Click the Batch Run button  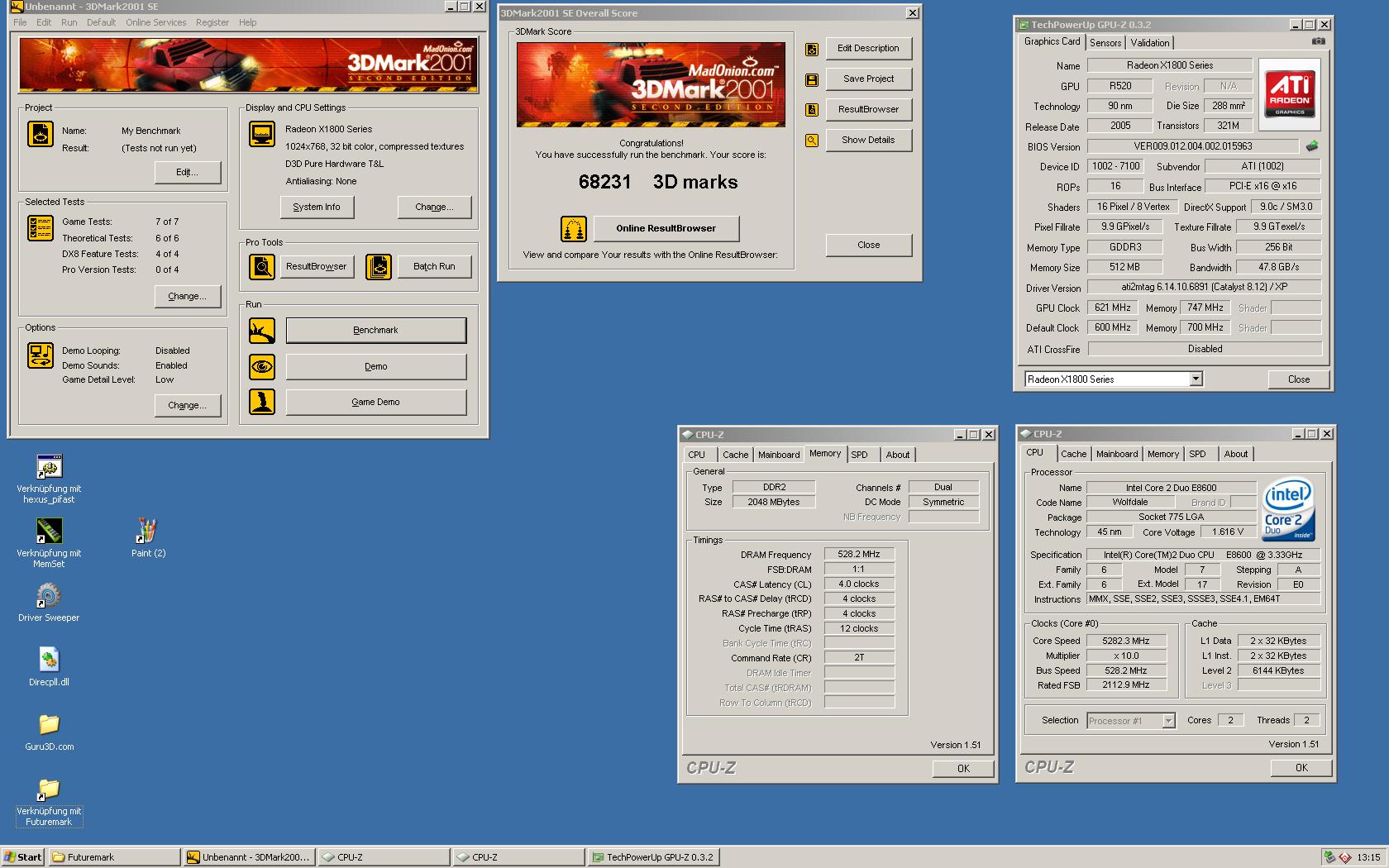435,266
